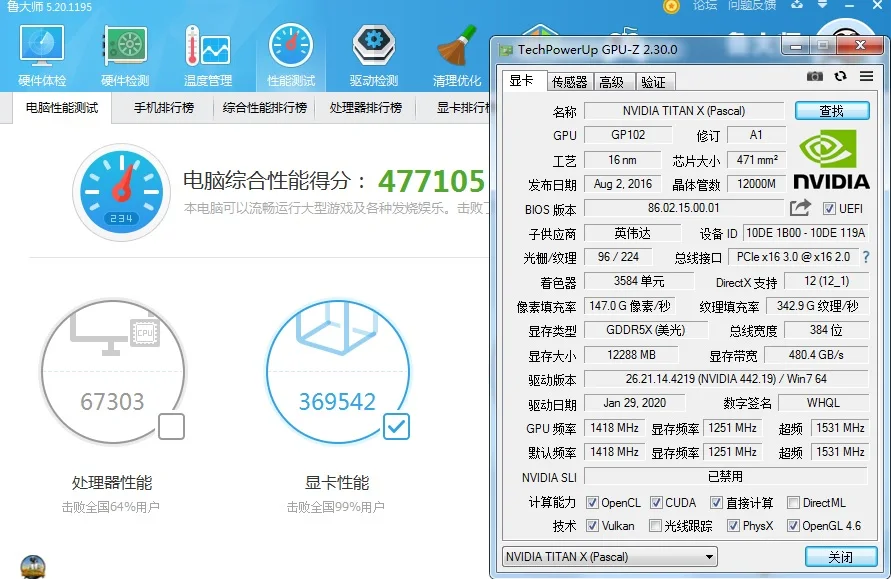This screenshot has width=891, height=579.
Task: Click driver date Jan 29, 2020
Action: 634,403
